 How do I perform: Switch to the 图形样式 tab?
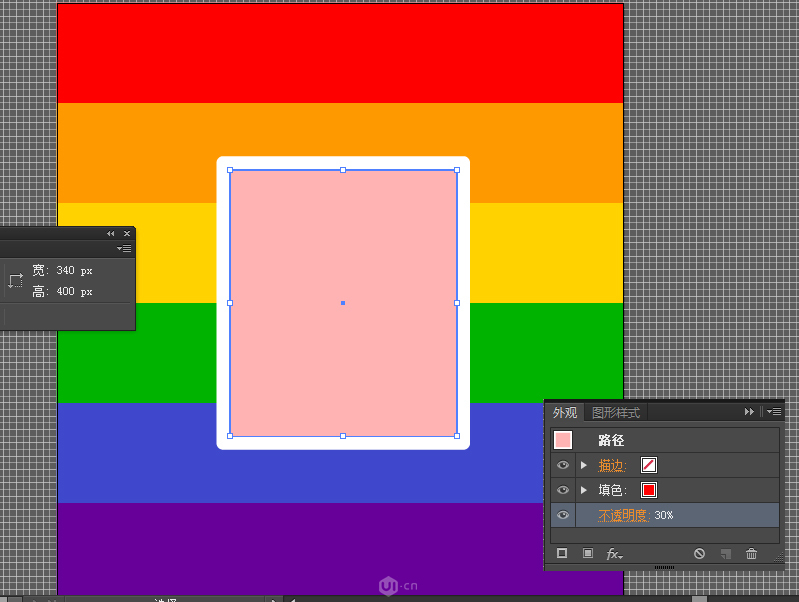pyautogui.click(x=616, y=412)
